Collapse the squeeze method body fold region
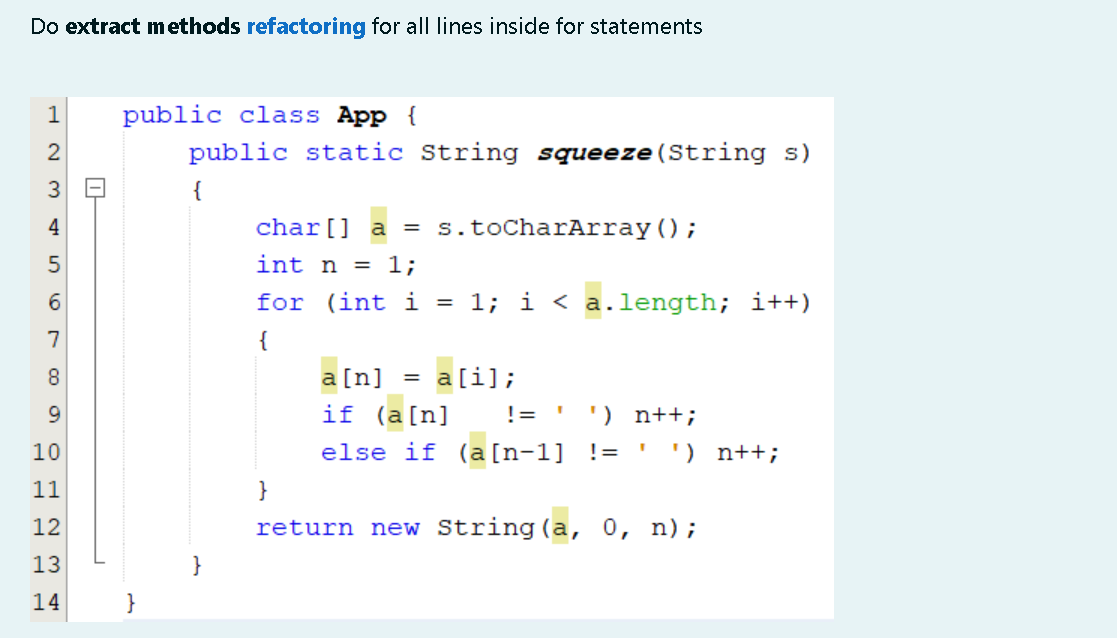 coord(95,188)
